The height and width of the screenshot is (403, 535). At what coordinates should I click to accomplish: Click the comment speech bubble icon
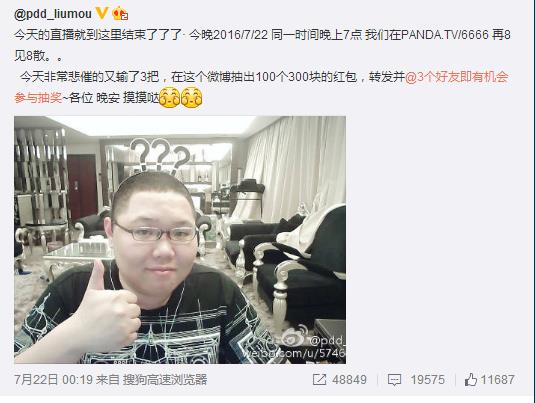[394, 380]
